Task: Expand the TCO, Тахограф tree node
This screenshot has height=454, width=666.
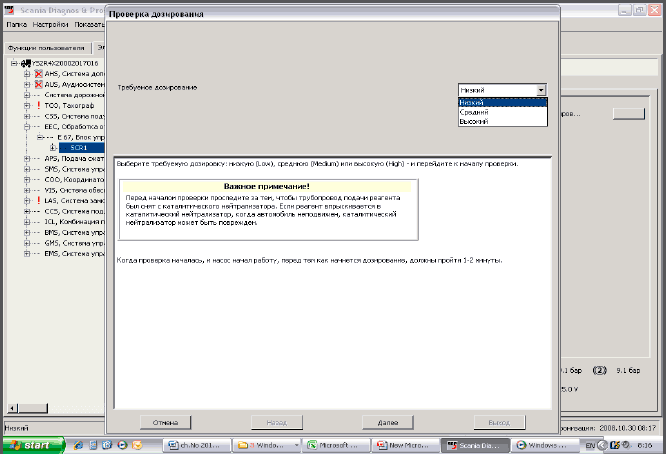Action: (x=27, y=105)
